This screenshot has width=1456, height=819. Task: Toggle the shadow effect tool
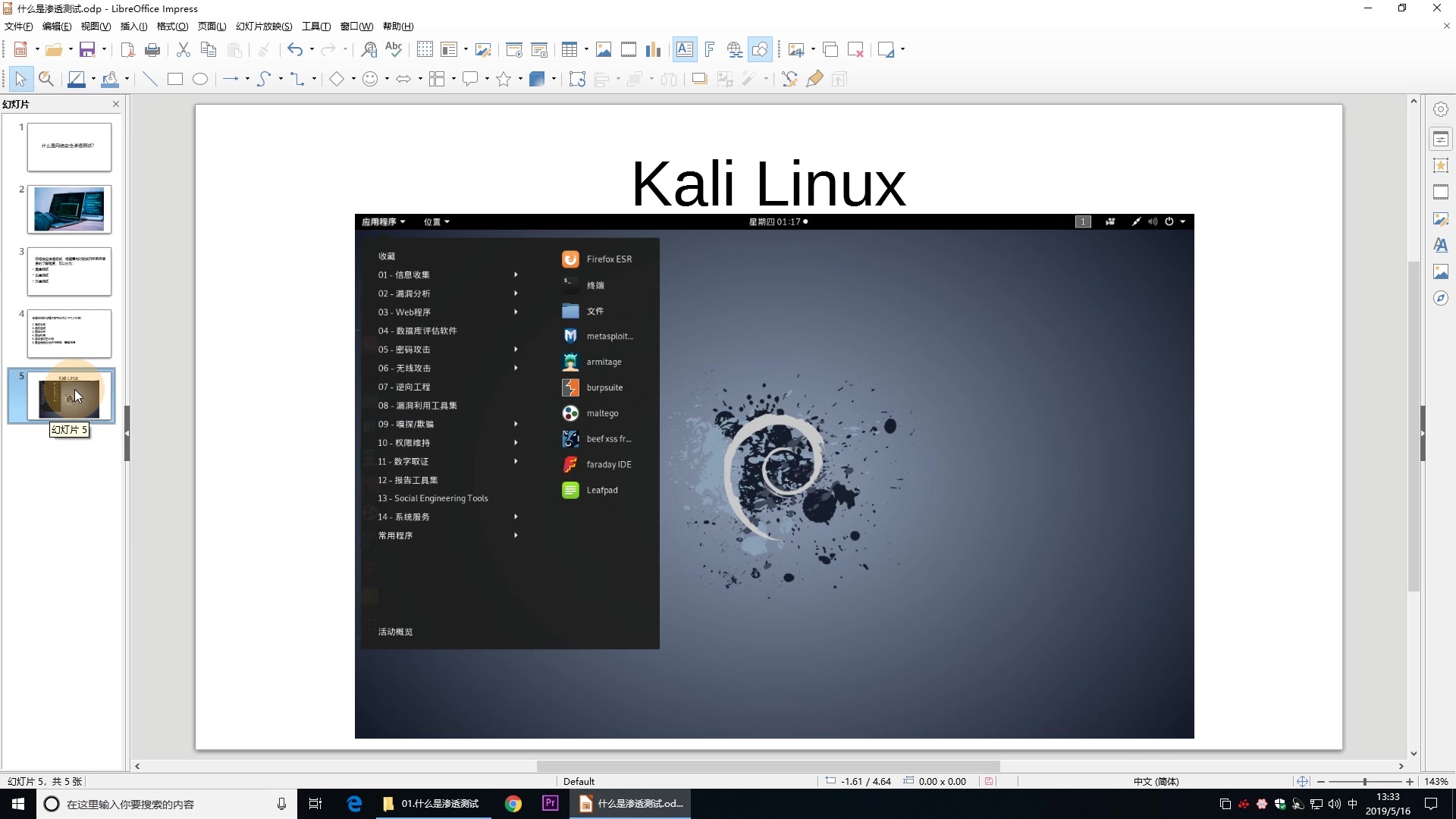click(x=698, y=79)
